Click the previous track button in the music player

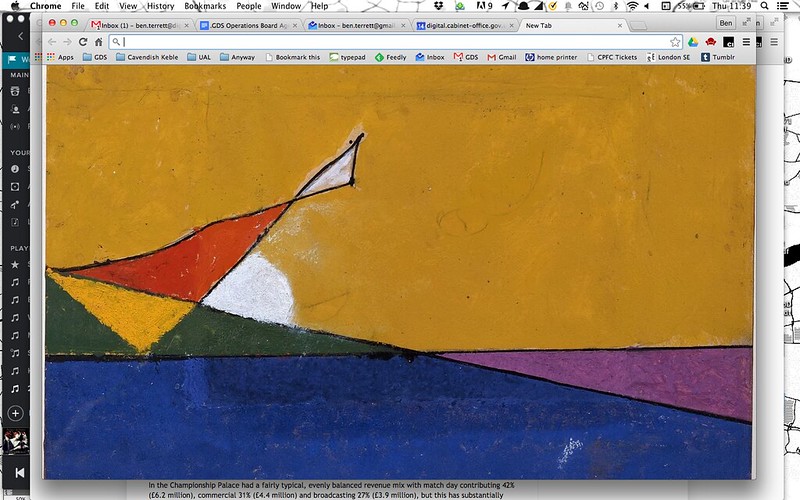18,472
